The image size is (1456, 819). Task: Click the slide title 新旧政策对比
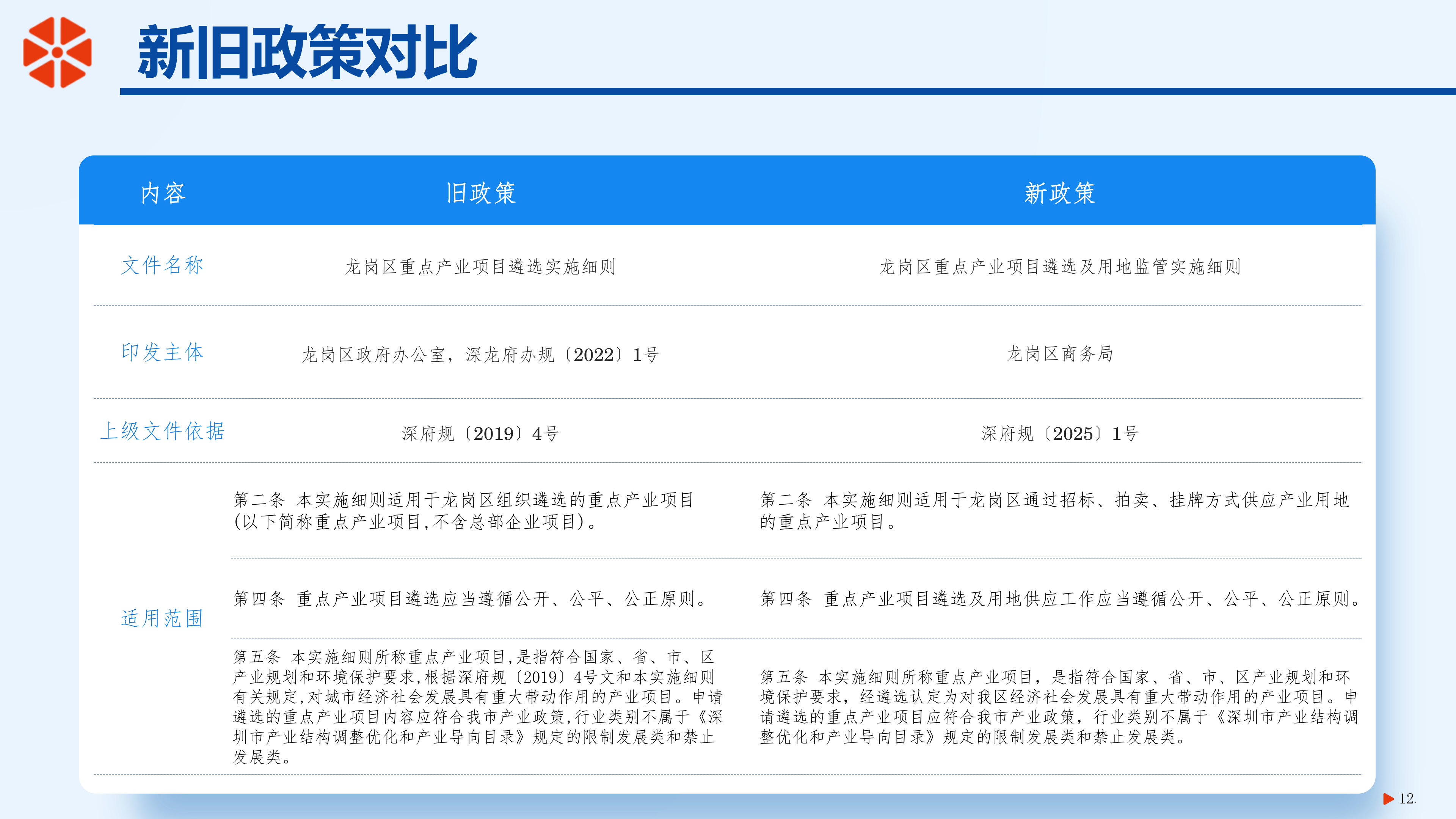pos(308,52)
